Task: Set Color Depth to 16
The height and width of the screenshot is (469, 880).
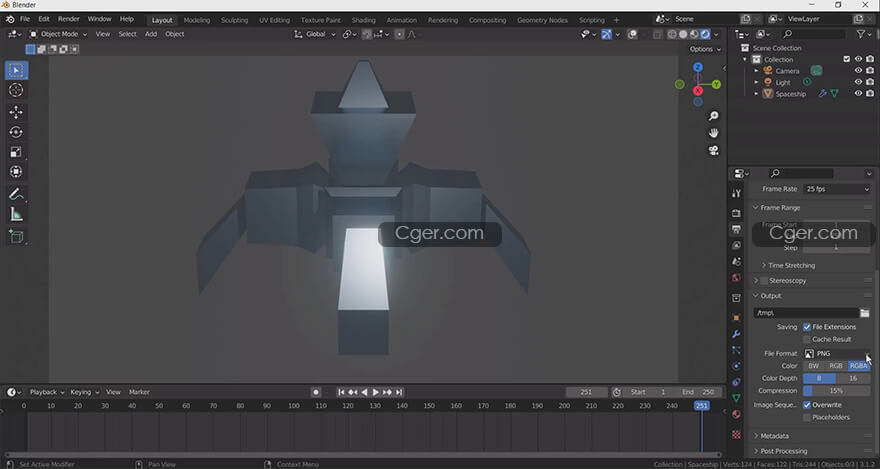Action: (853, 378)
